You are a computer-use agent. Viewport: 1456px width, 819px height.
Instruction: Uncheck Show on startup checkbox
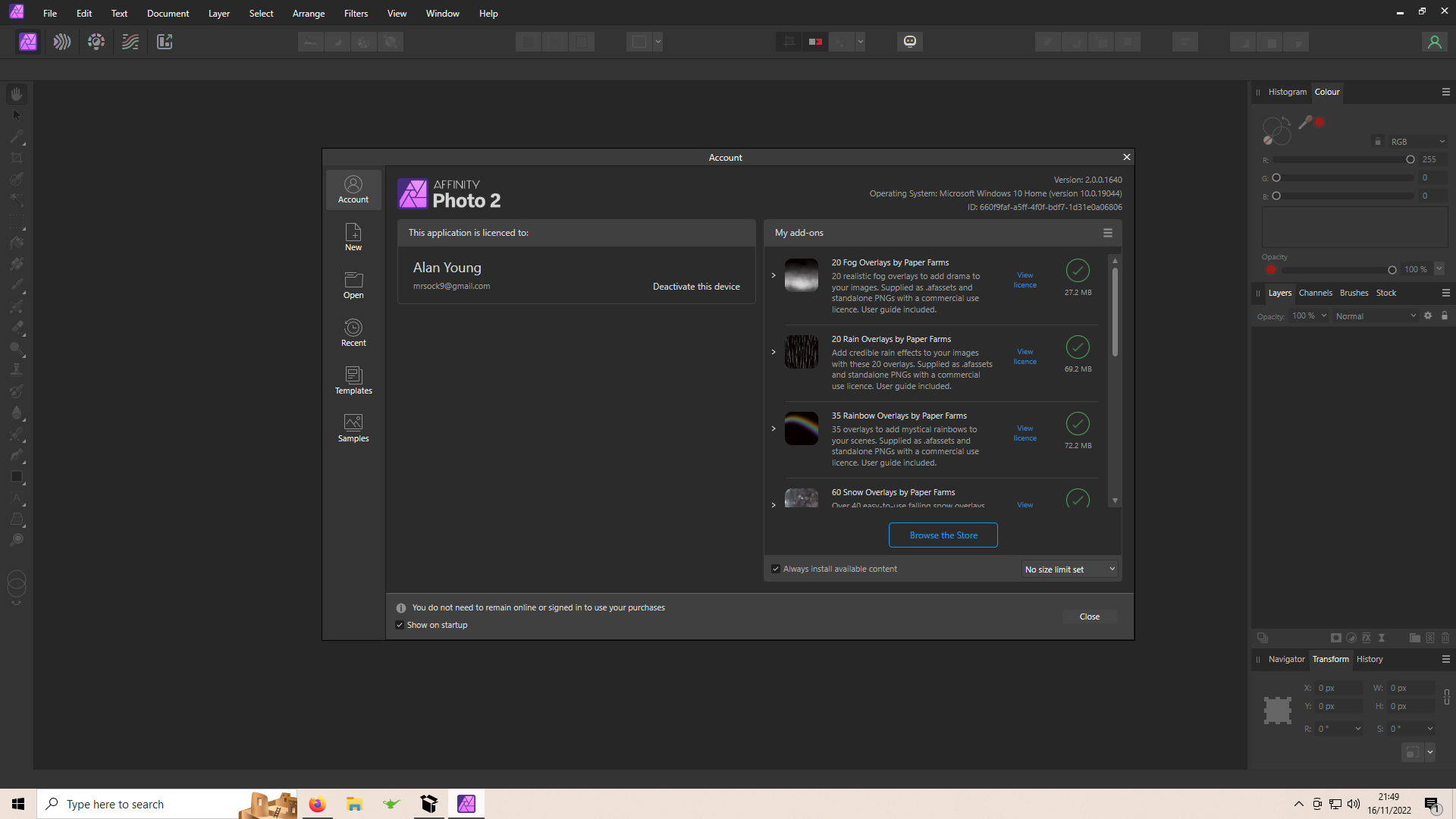(x=400, y=625)
